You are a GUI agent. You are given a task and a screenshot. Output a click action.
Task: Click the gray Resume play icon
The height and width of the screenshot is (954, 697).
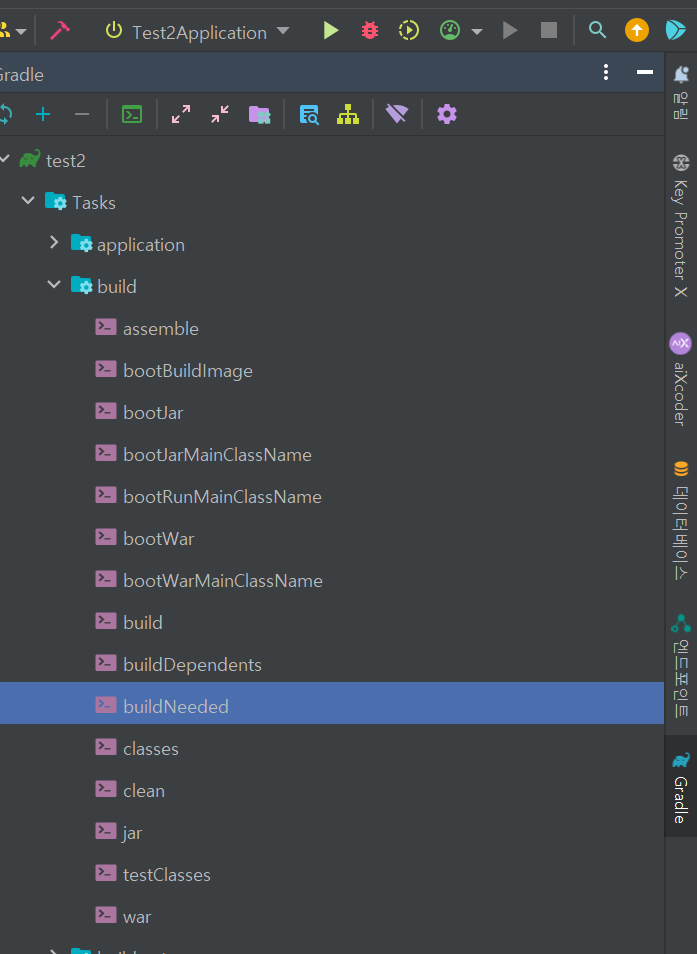(510, 30)
